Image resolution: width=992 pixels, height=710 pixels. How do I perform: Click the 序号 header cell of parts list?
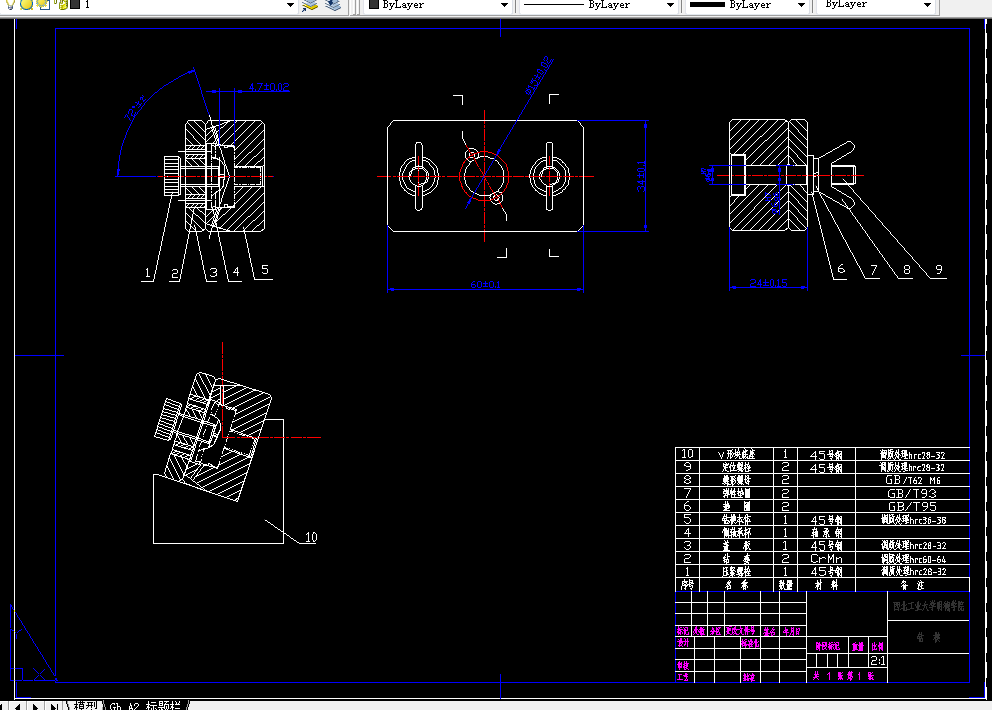click(x=687, y=585)
